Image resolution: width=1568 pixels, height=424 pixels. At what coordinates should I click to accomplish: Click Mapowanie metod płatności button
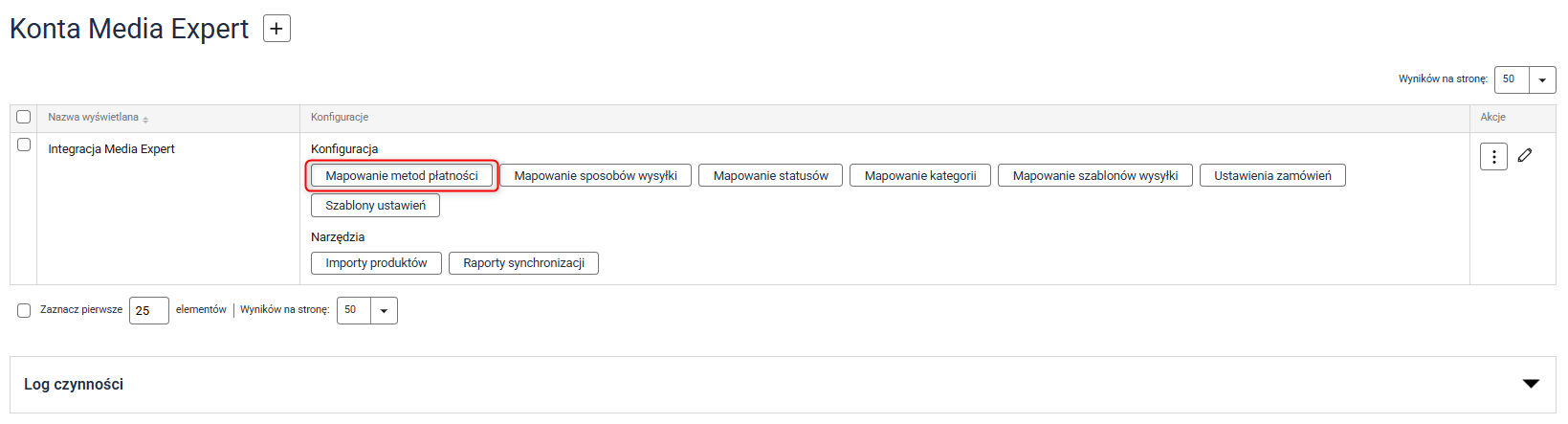[402, 175]
